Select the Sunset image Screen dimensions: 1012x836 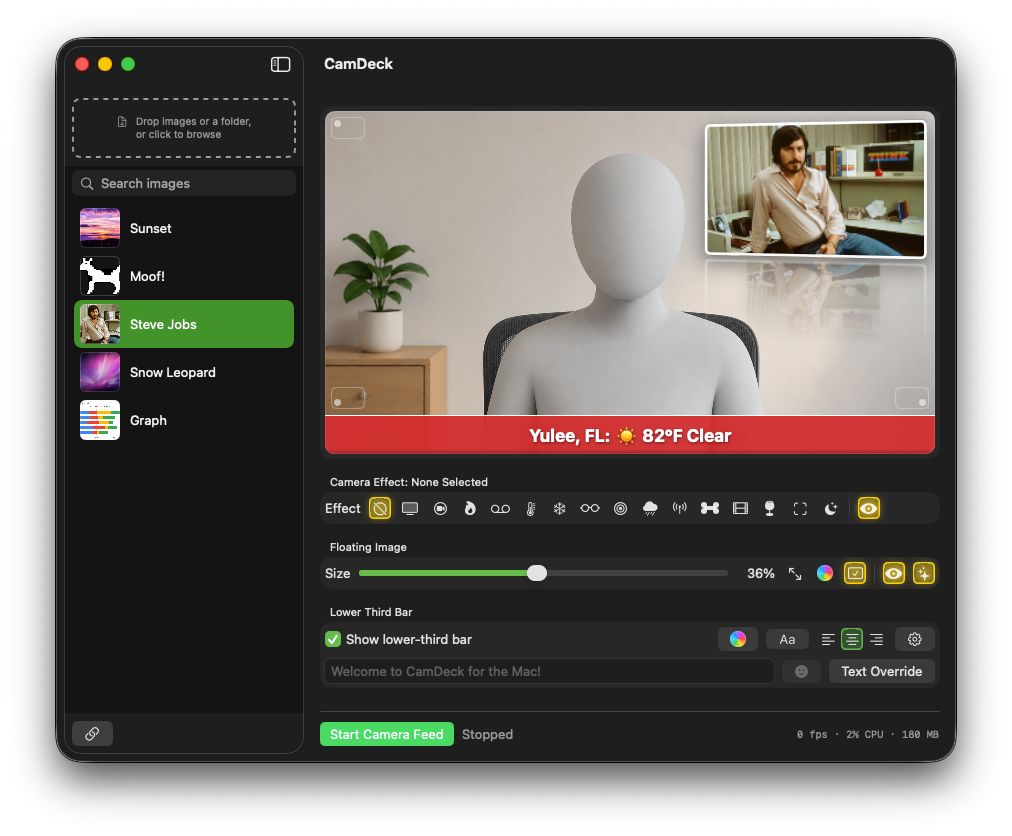click(184, 229)
